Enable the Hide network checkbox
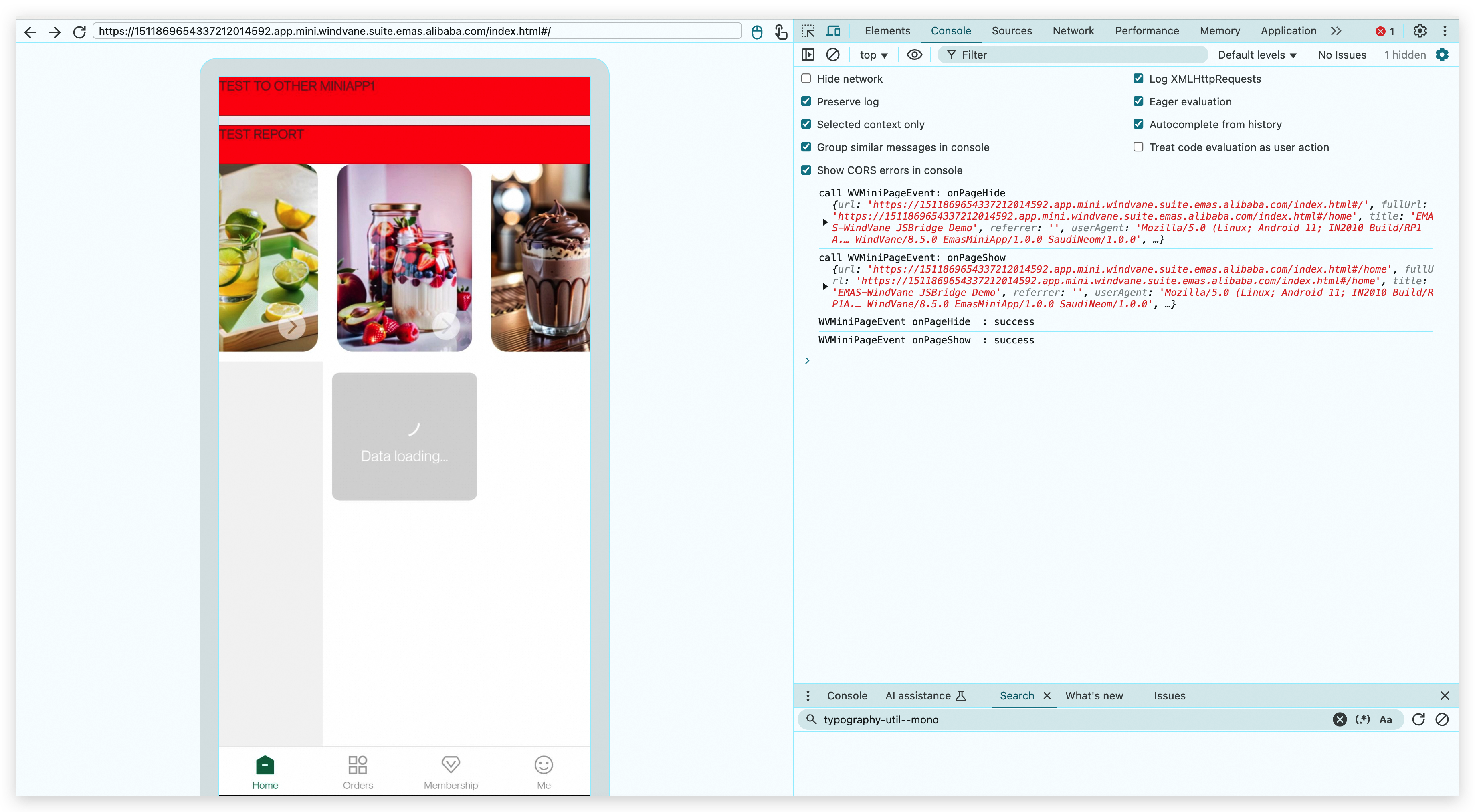The height and width of the screenshot is (812, 1475). (806, 79)
